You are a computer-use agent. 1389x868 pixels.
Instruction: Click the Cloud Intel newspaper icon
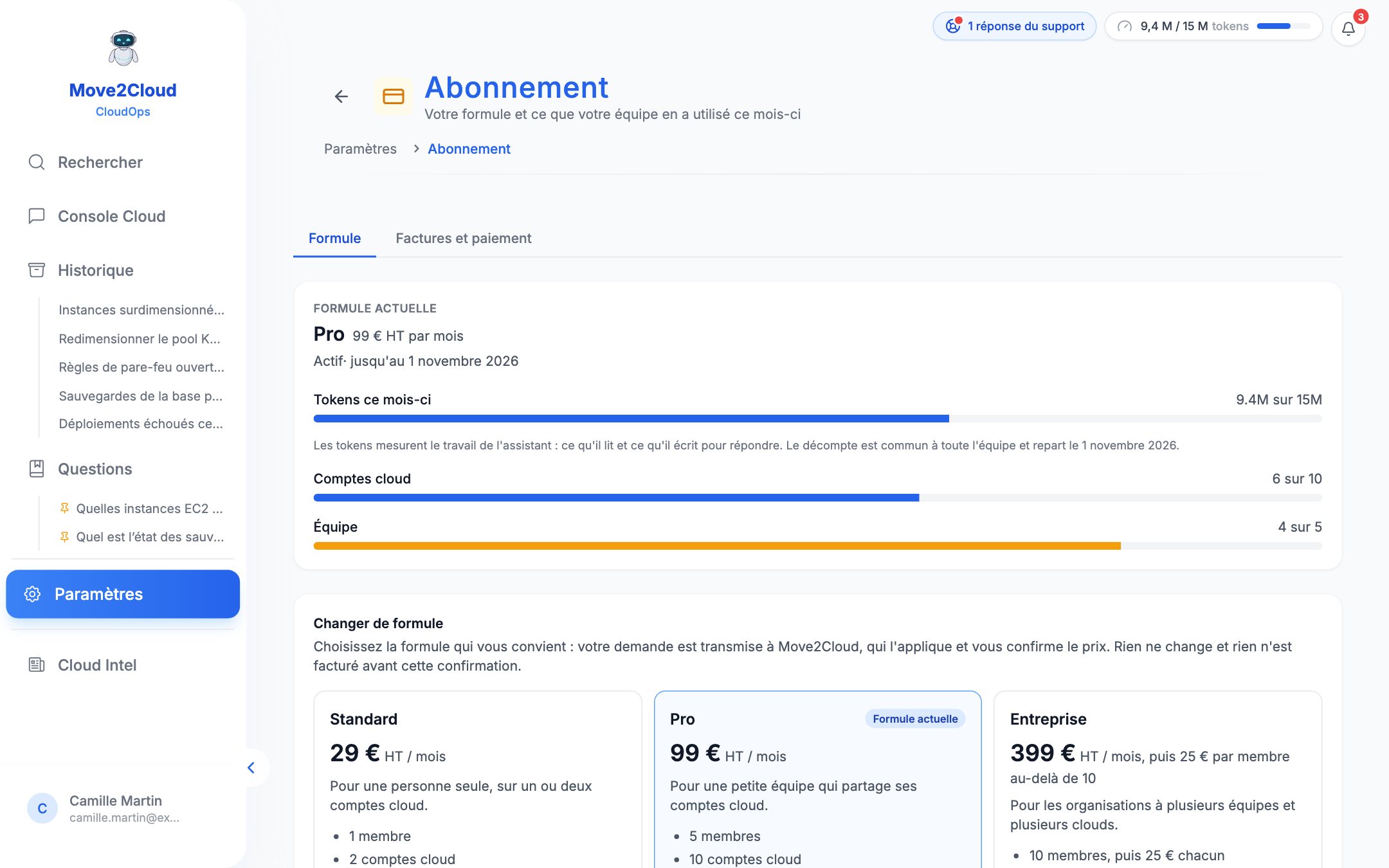[x=37, y=665]
